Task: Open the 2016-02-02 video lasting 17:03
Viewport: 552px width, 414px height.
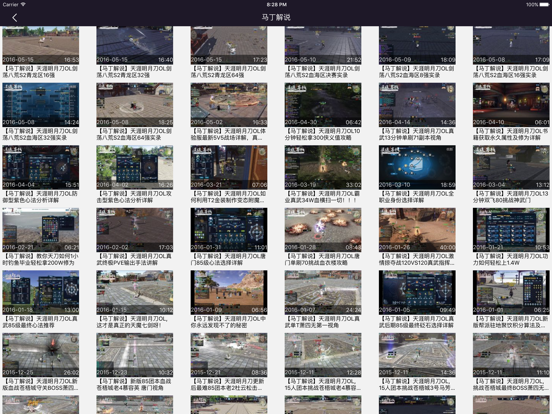Action: tap(135, 230)
